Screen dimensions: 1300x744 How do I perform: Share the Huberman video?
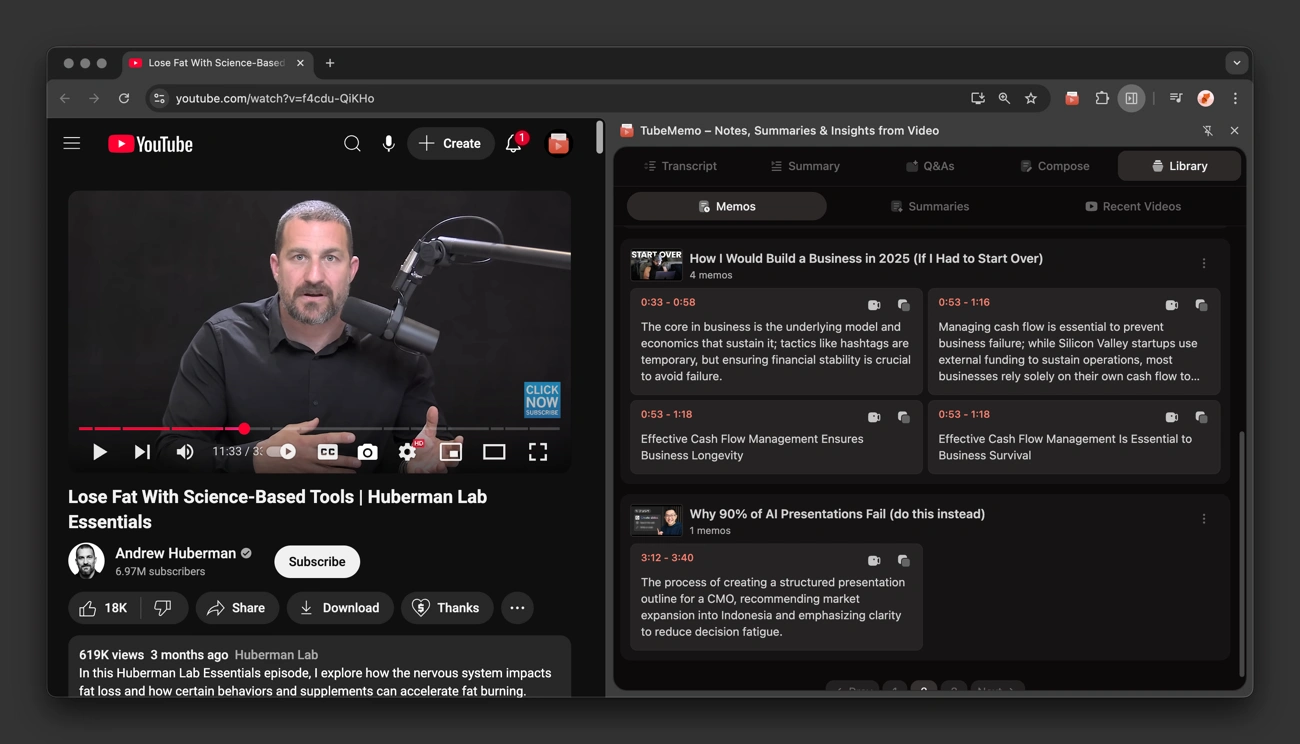pos(236,608)
